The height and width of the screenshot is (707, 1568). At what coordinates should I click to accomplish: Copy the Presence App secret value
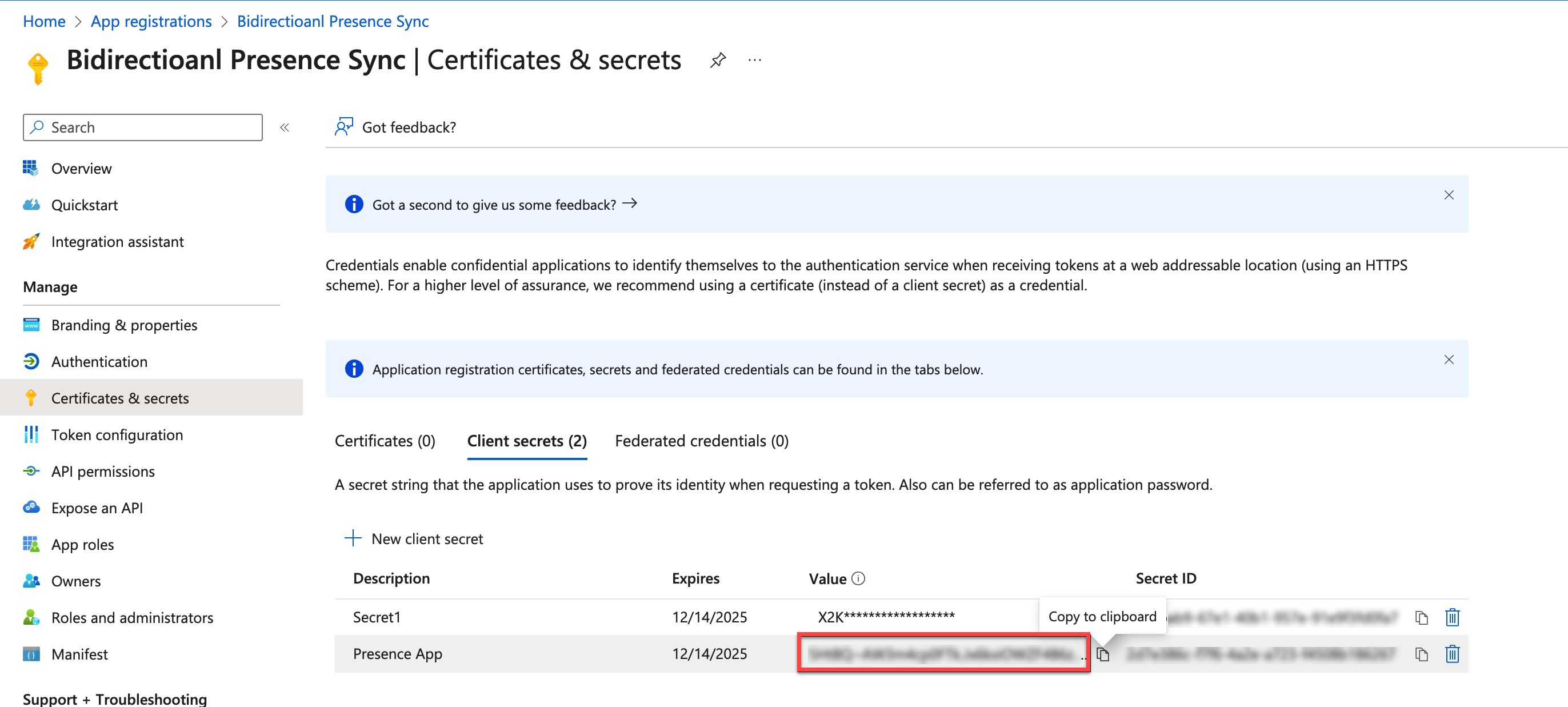click(1102, 654)
